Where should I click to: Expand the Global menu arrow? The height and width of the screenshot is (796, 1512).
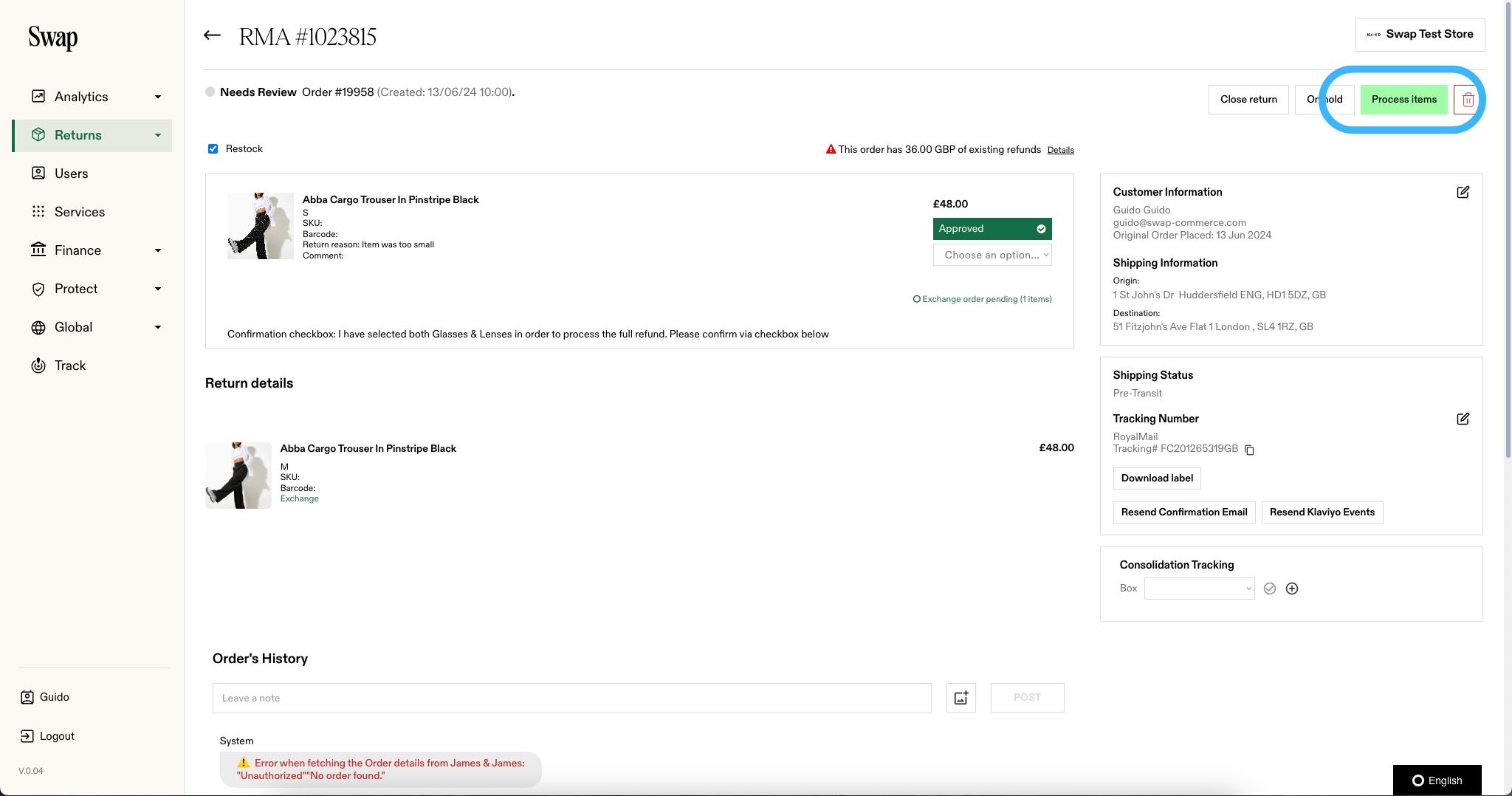157,327
